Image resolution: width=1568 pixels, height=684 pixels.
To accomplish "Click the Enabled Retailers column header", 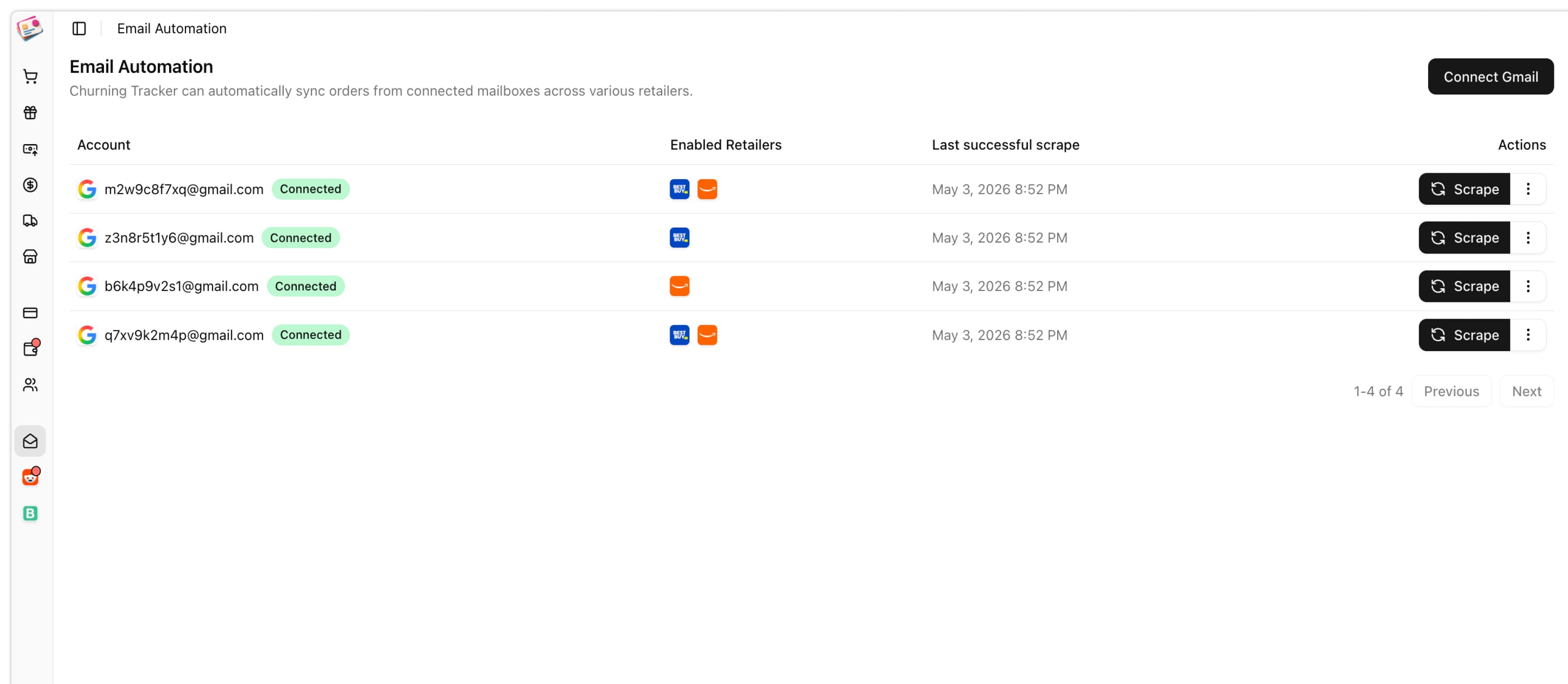I will tap(726, 145).
